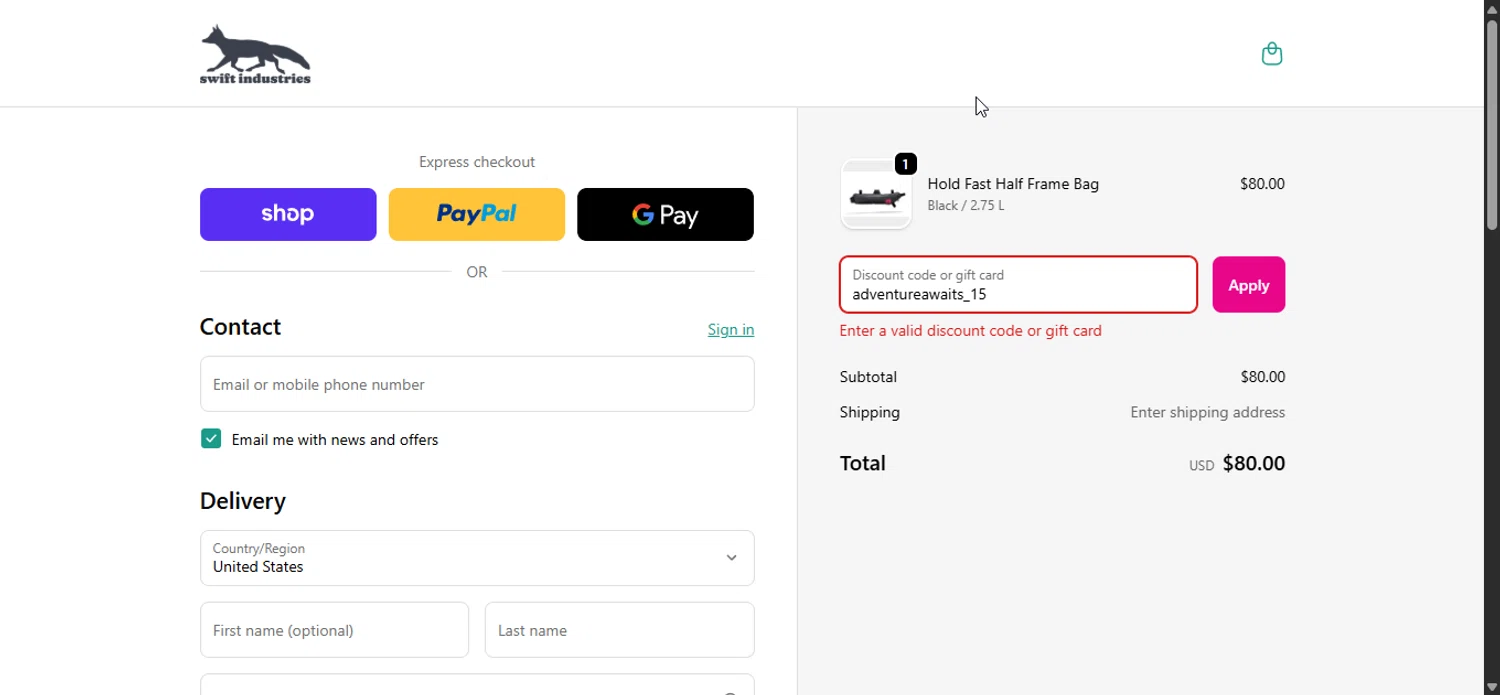Click the Last name field

619,630
